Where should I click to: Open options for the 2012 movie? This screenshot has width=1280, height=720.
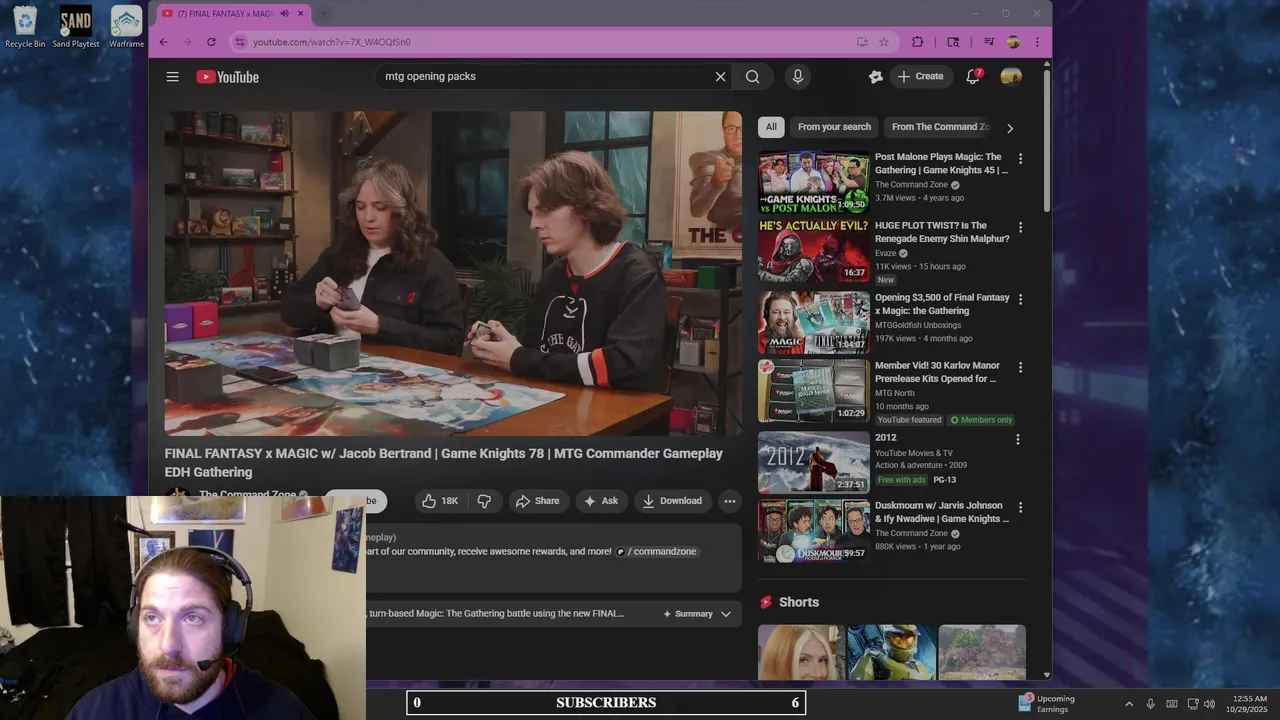[1018, 439]
